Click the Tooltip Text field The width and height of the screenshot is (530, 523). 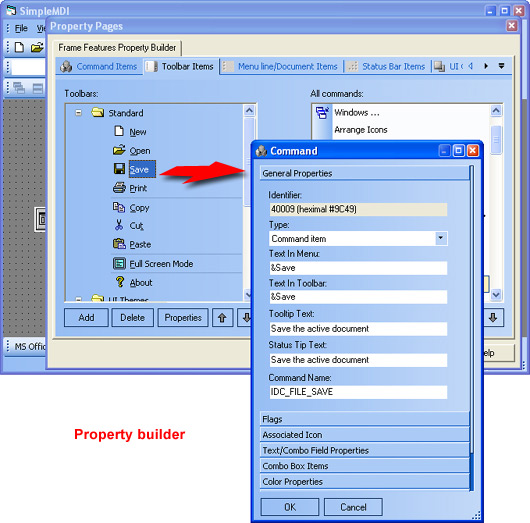pyautogui.click(x=358, y=329)
